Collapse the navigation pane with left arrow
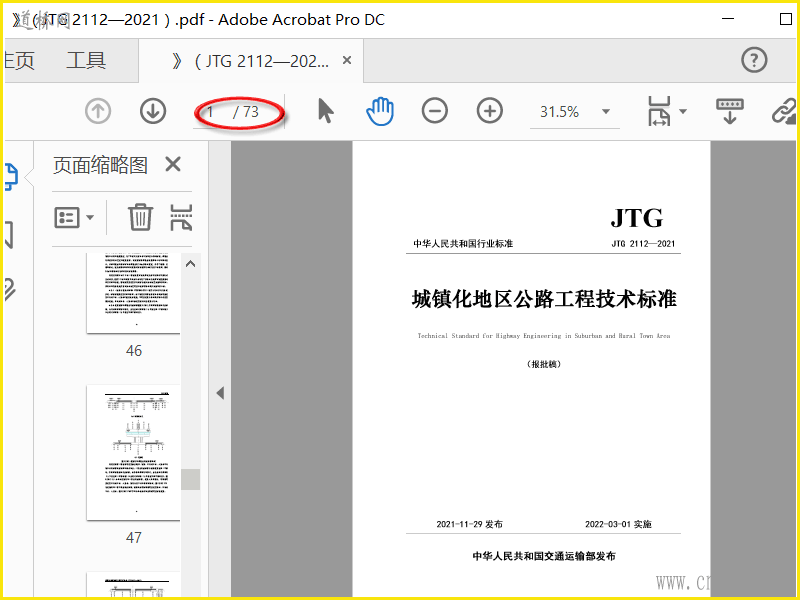Screen dimensions: 800x600 [x=220, y=393]
